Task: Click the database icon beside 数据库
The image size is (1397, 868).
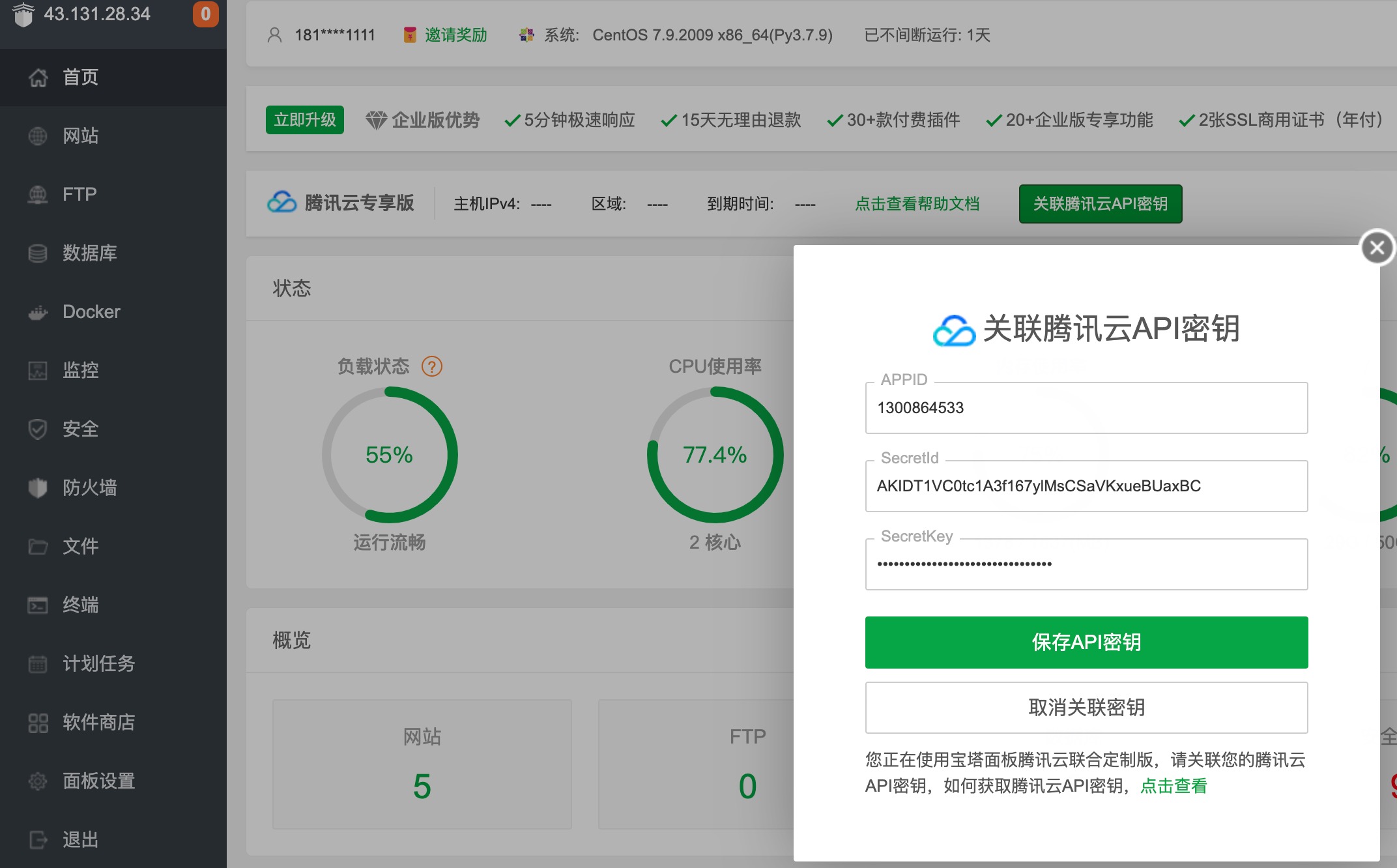Action: [x=38, y=253]
